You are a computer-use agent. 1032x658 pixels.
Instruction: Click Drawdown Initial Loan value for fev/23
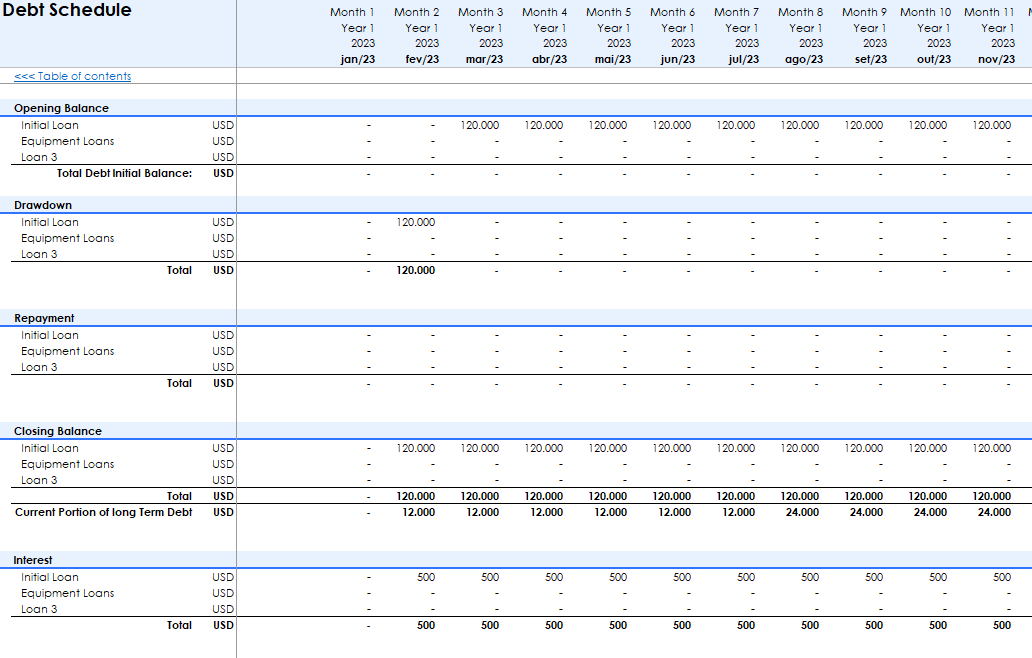pos(416,222)
